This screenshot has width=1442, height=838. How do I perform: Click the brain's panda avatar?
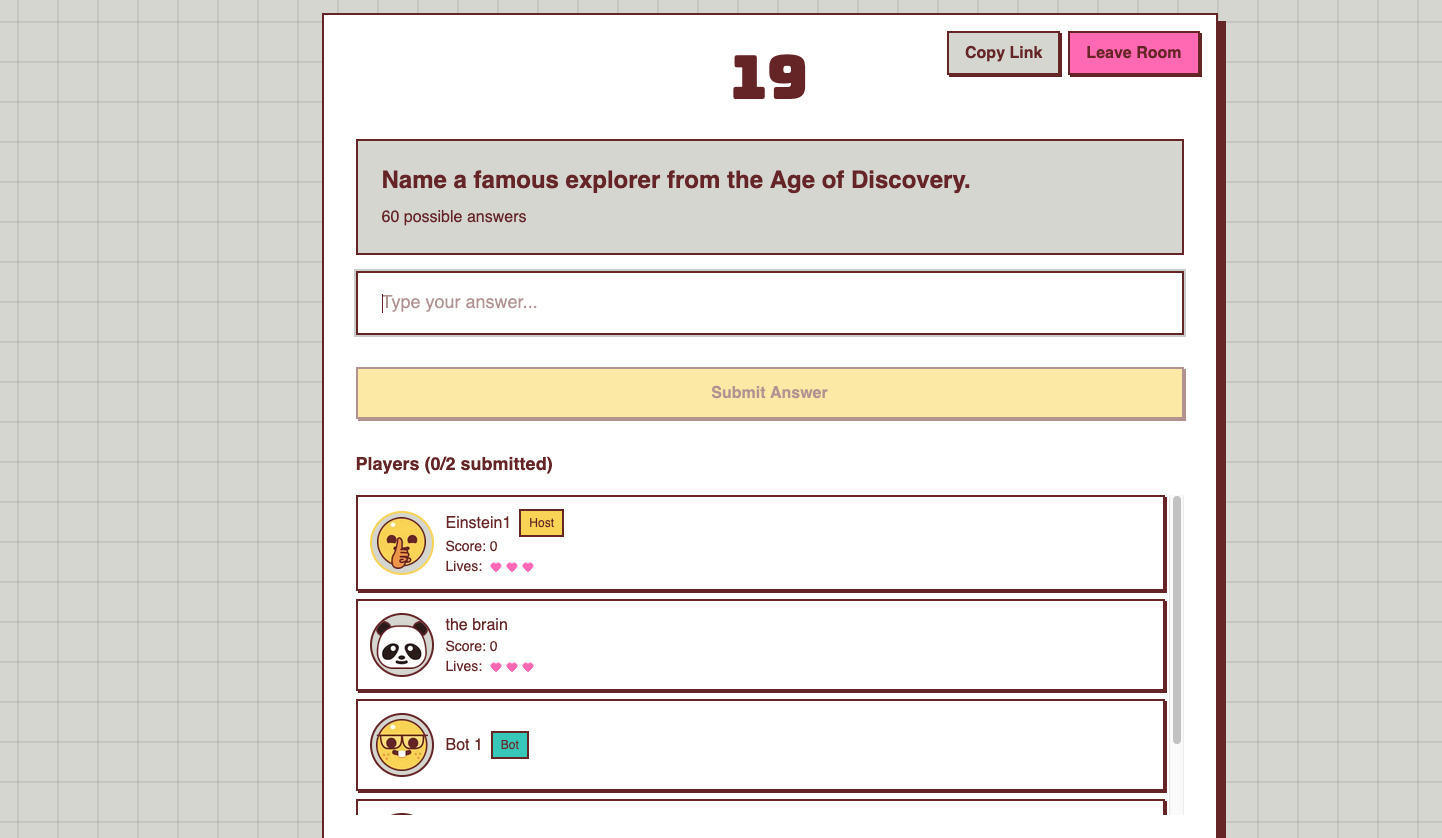tap(402, 645)
